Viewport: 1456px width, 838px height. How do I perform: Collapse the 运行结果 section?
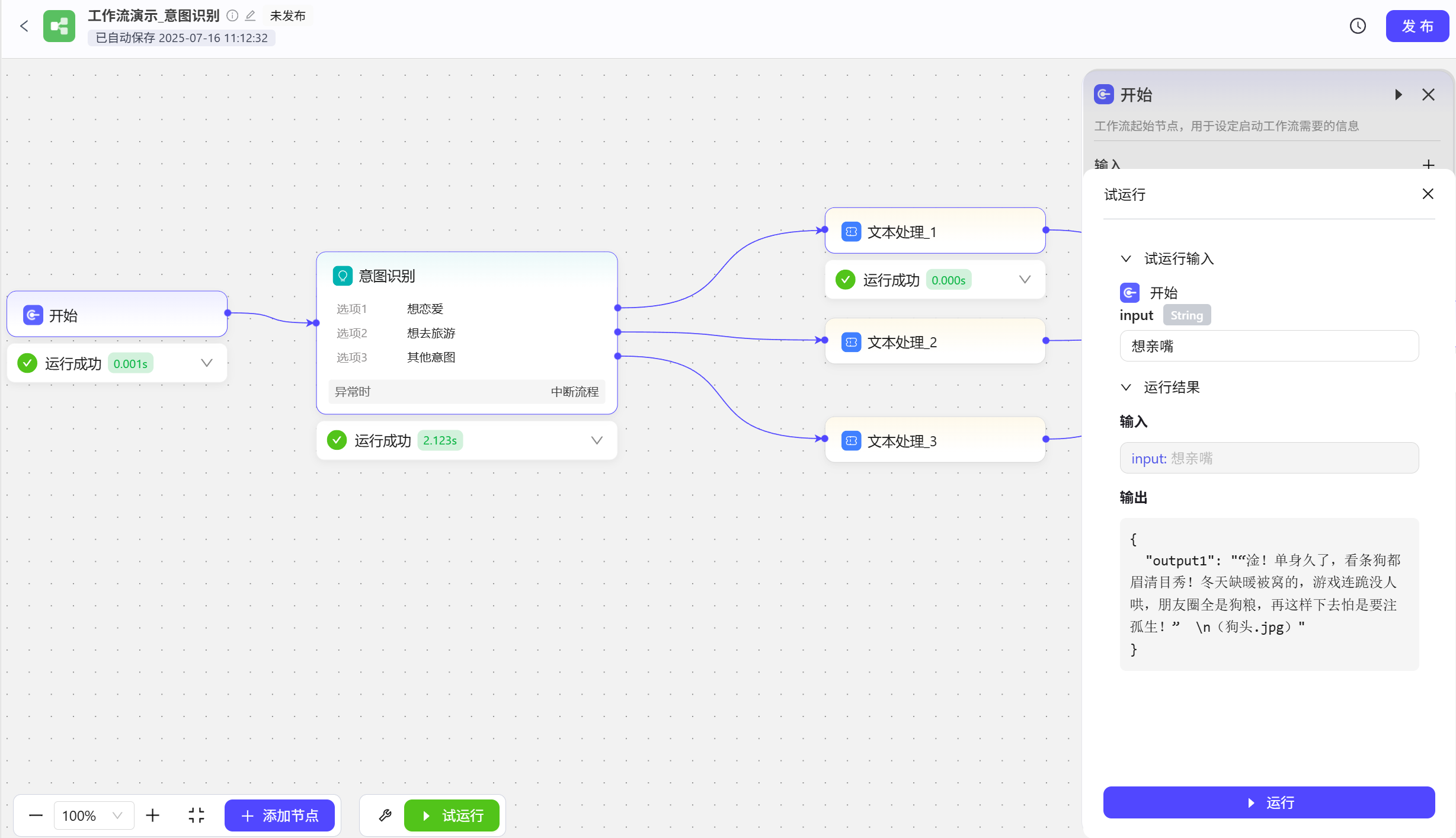[x=1126, y=388]
